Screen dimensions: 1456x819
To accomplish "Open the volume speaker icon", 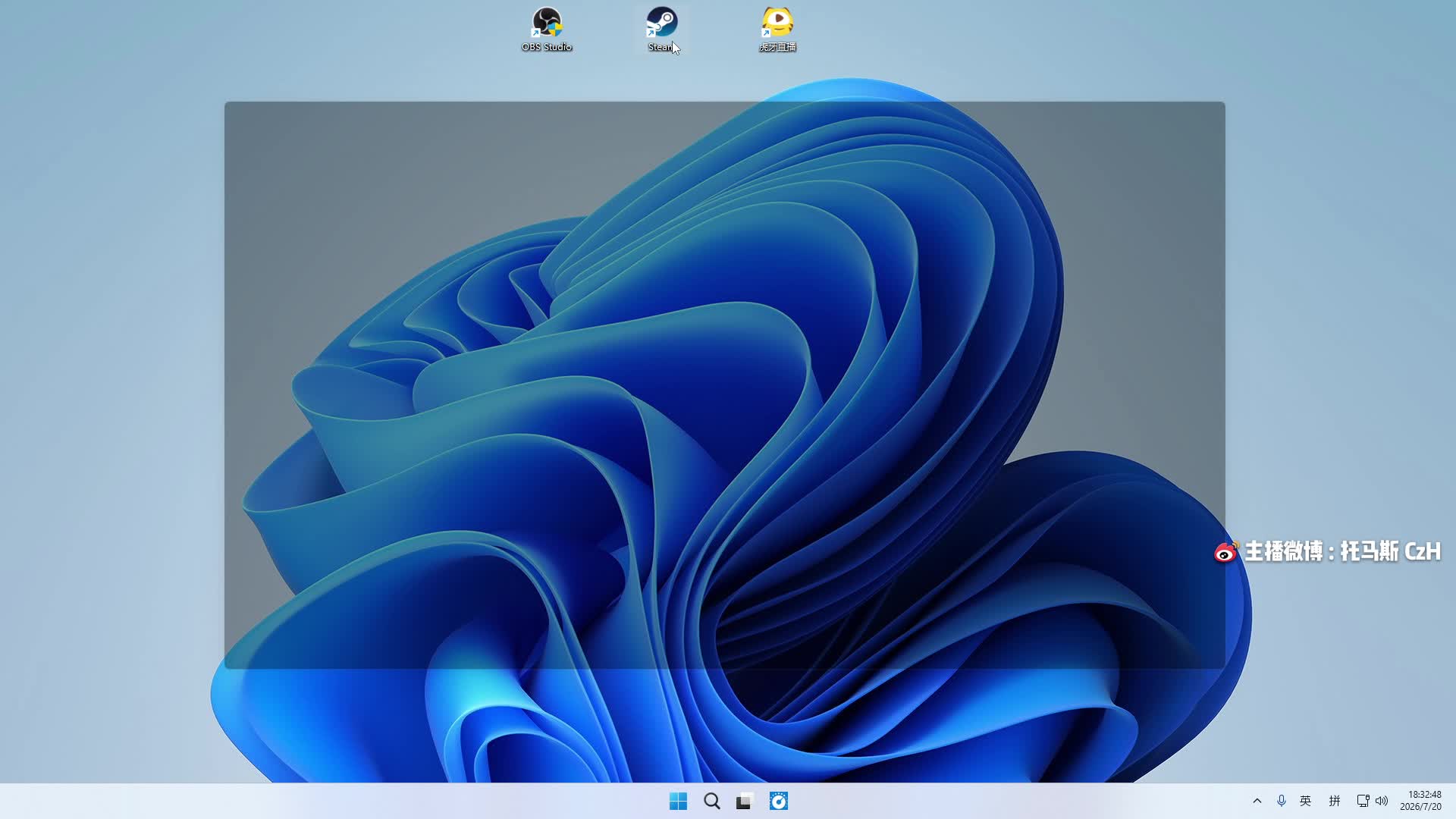I will [x=1382, y=801].
